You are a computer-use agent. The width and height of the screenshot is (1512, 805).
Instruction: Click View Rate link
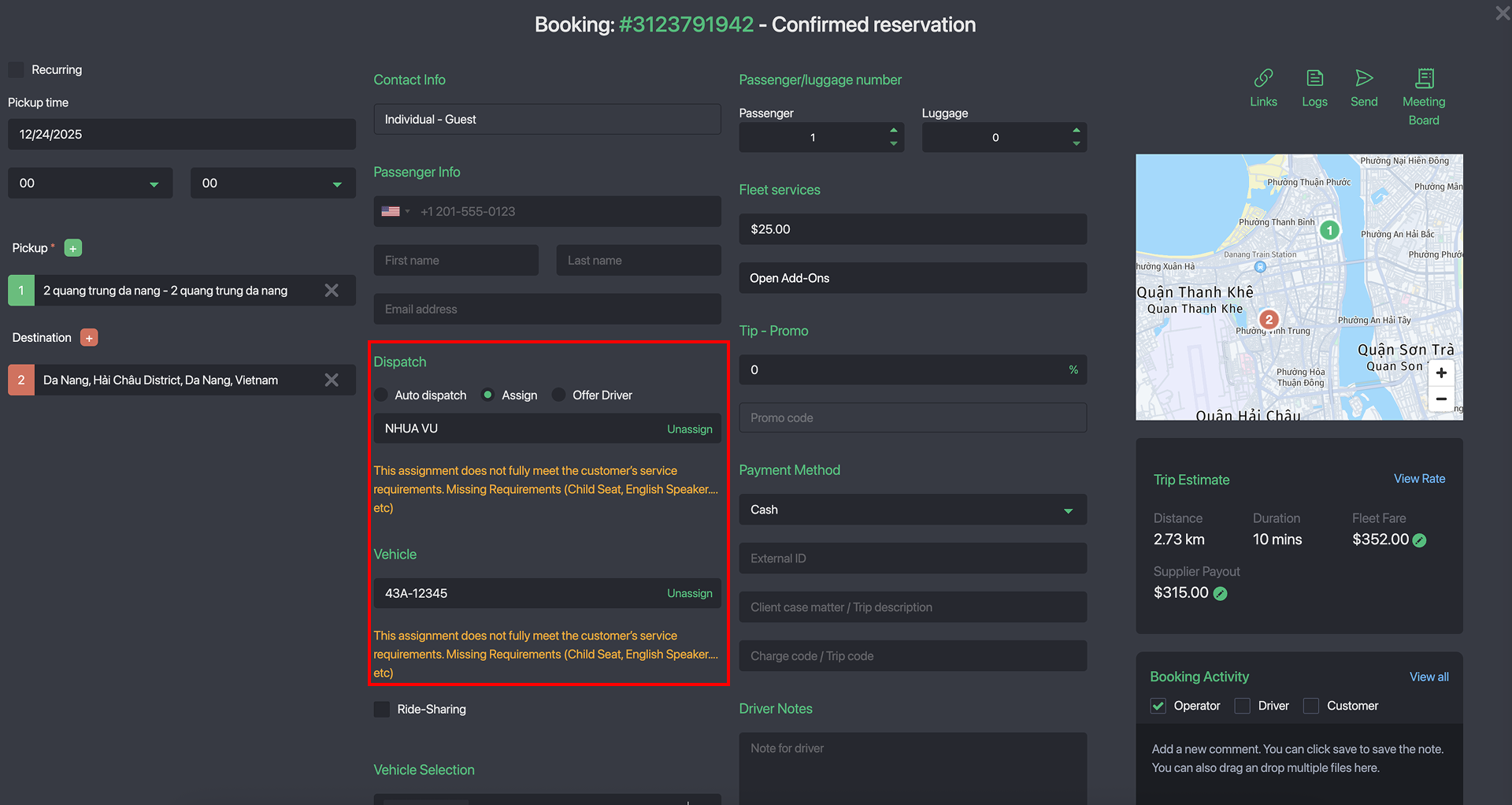[x=1419, y=479]
